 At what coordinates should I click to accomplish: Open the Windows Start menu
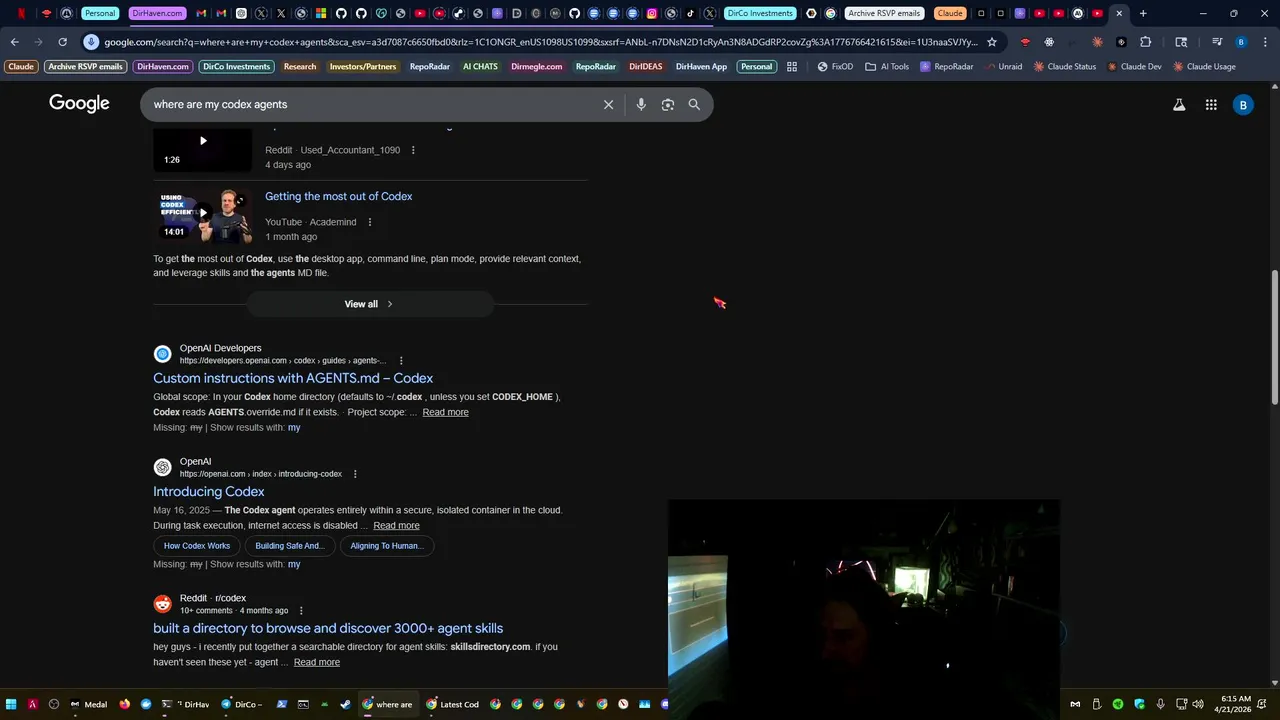[11, 704]
